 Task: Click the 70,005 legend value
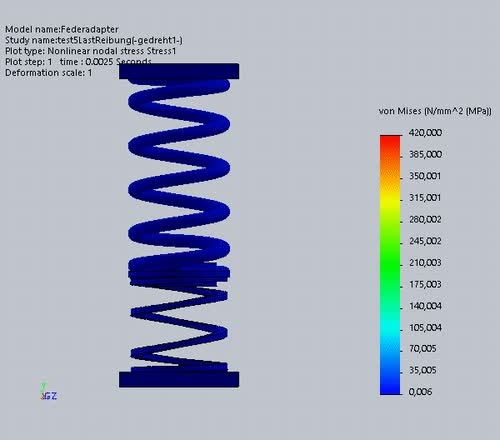(423, 349)
